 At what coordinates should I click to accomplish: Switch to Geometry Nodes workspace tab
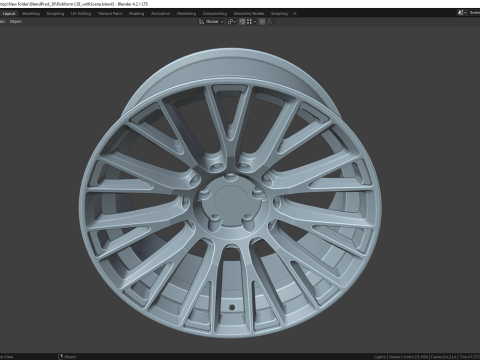pyautogui.click(x=249, y=14)
